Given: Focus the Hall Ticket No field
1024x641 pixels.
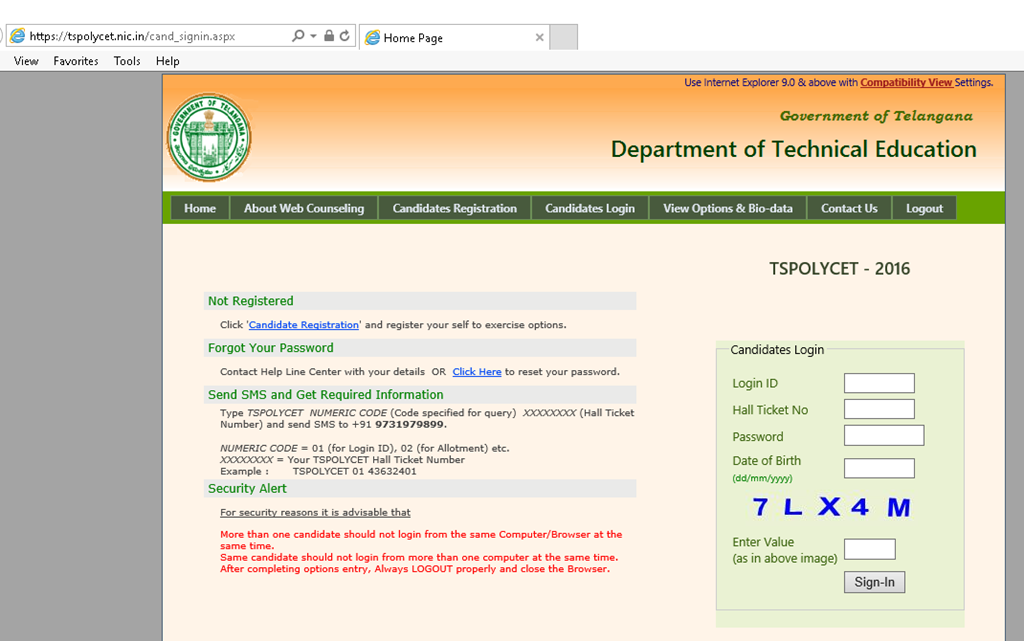Looking at the screenshot, I should (x=879, y=409).
